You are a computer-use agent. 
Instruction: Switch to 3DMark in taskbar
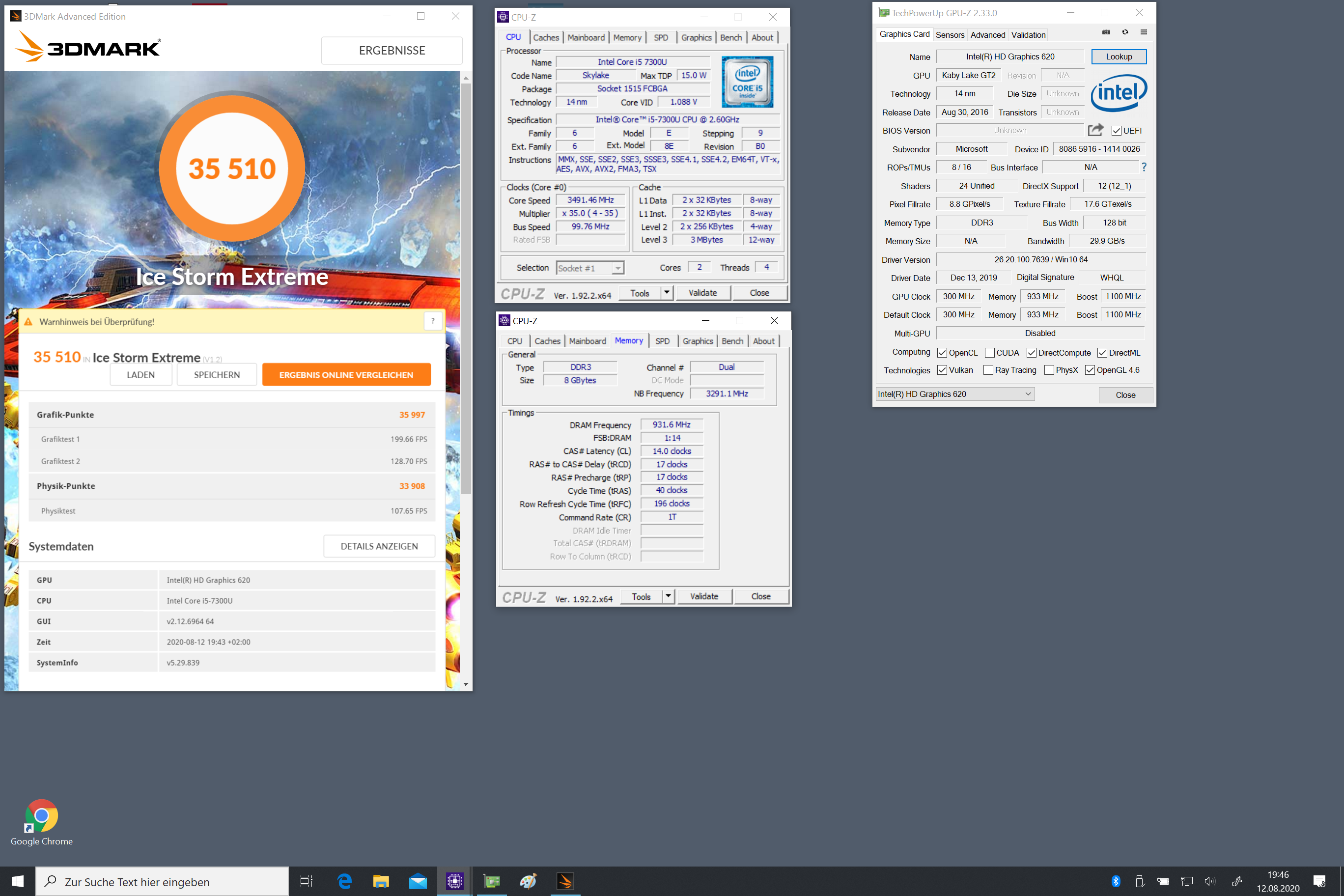click(x=565, y=881)
